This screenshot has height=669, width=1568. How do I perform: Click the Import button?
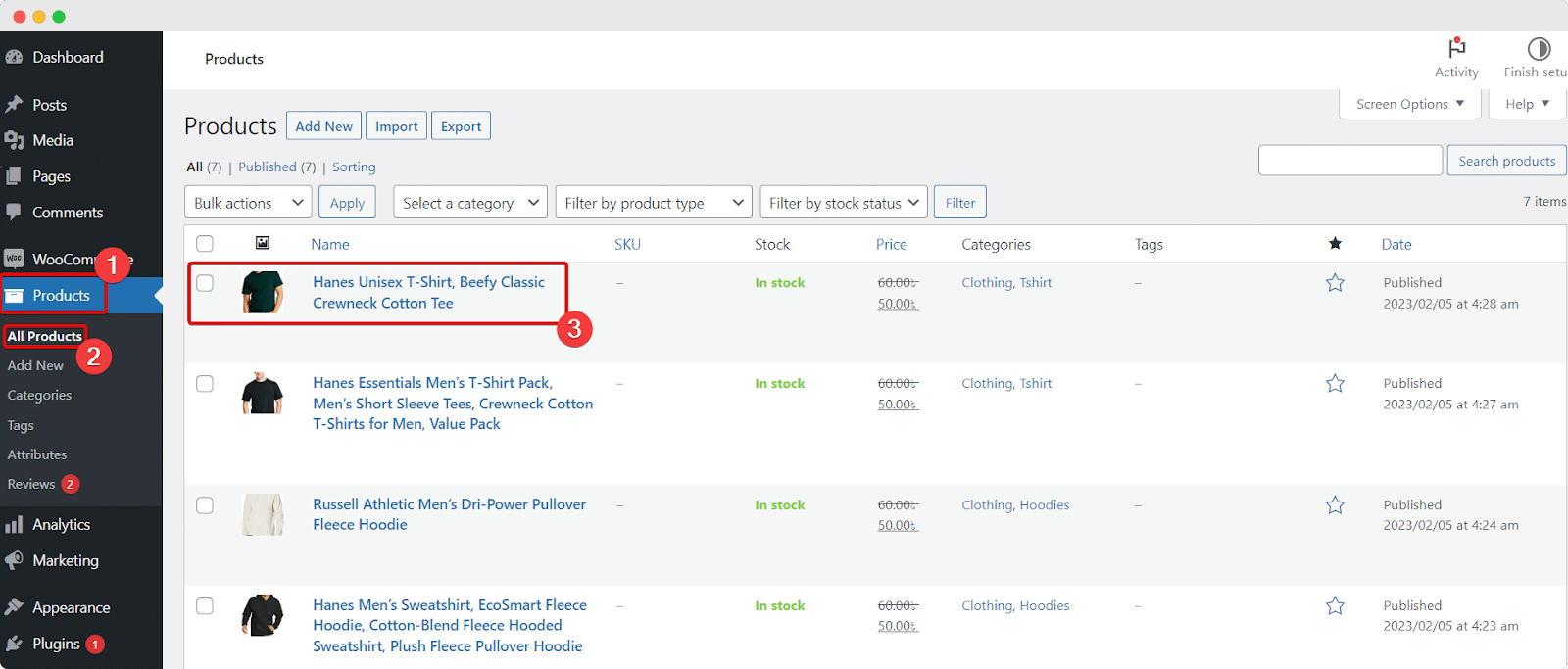click(x=396, y=126)
